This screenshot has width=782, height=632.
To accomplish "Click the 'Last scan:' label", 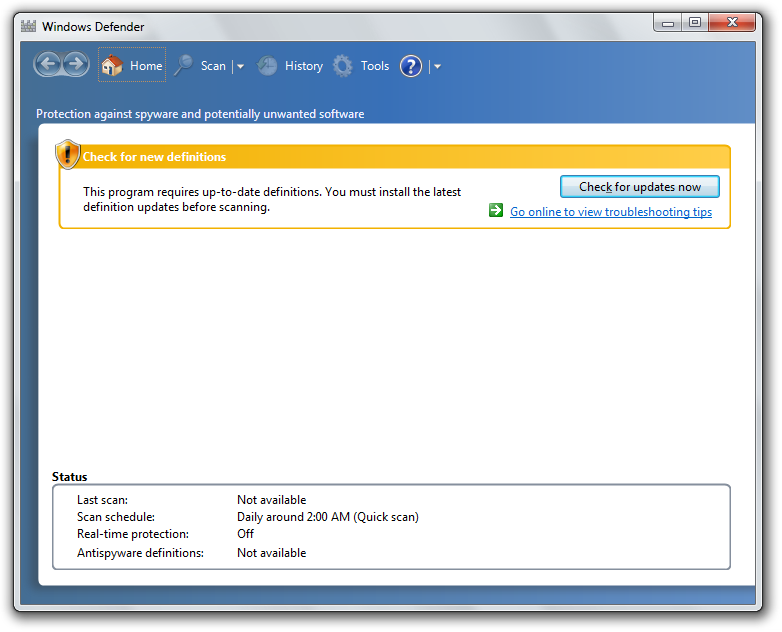I will click(102, 500).
